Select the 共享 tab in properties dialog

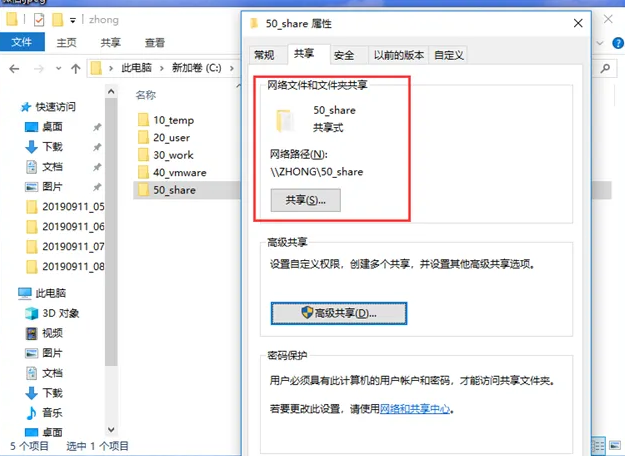304,53
